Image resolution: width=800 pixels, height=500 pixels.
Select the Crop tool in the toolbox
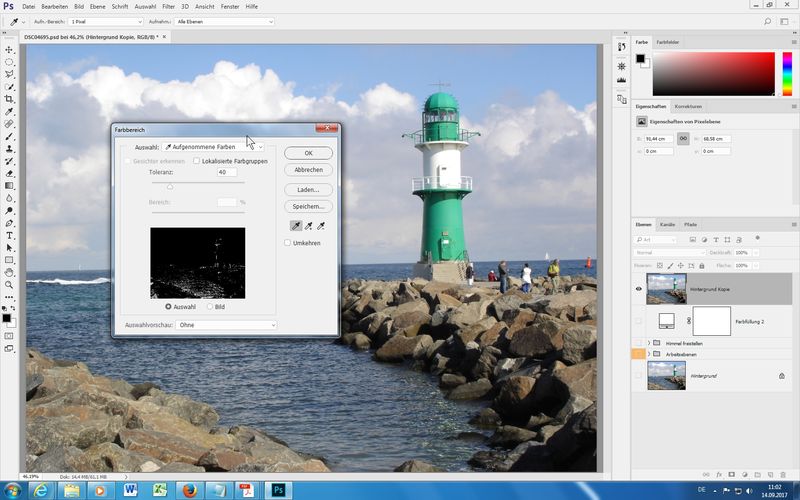[x=9, y=99]
